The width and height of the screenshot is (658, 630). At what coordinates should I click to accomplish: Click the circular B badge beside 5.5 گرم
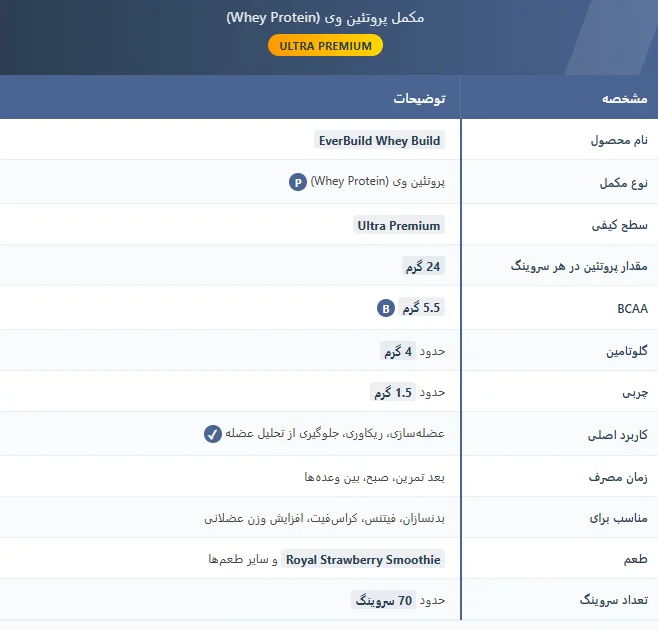pos(386,308)
